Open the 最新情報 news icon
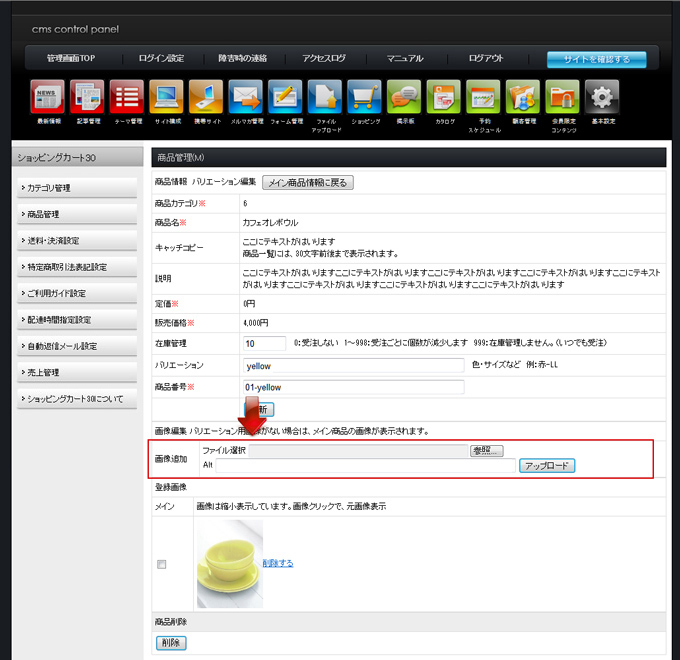The height and width of the screenshot is (660, 680). tap(48, 97)
